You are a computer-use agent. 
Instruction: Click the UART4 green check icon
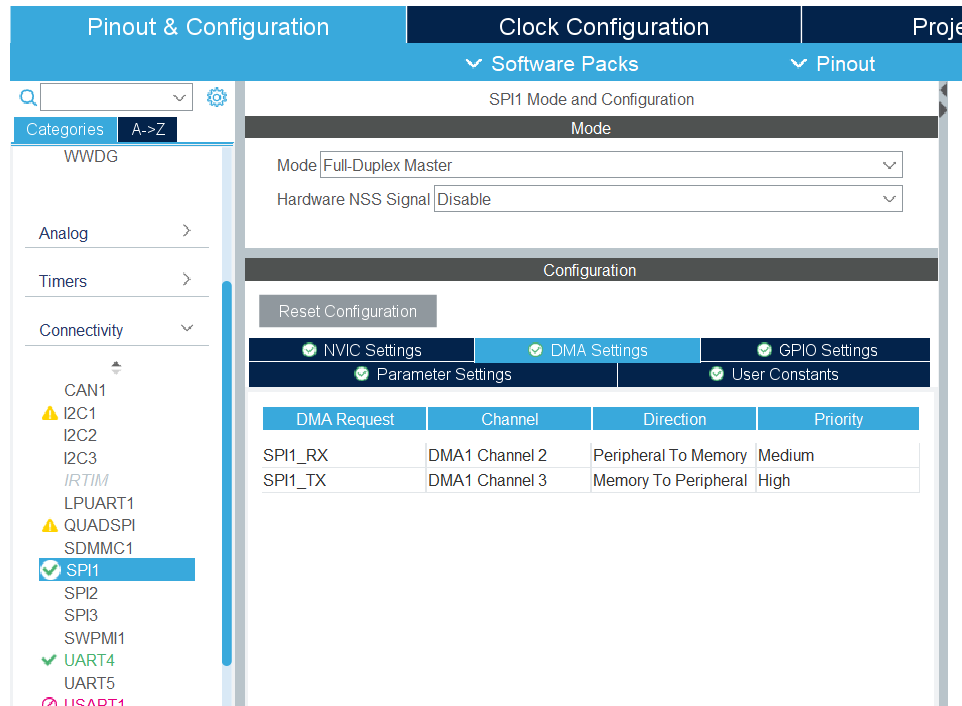[49, 660]
